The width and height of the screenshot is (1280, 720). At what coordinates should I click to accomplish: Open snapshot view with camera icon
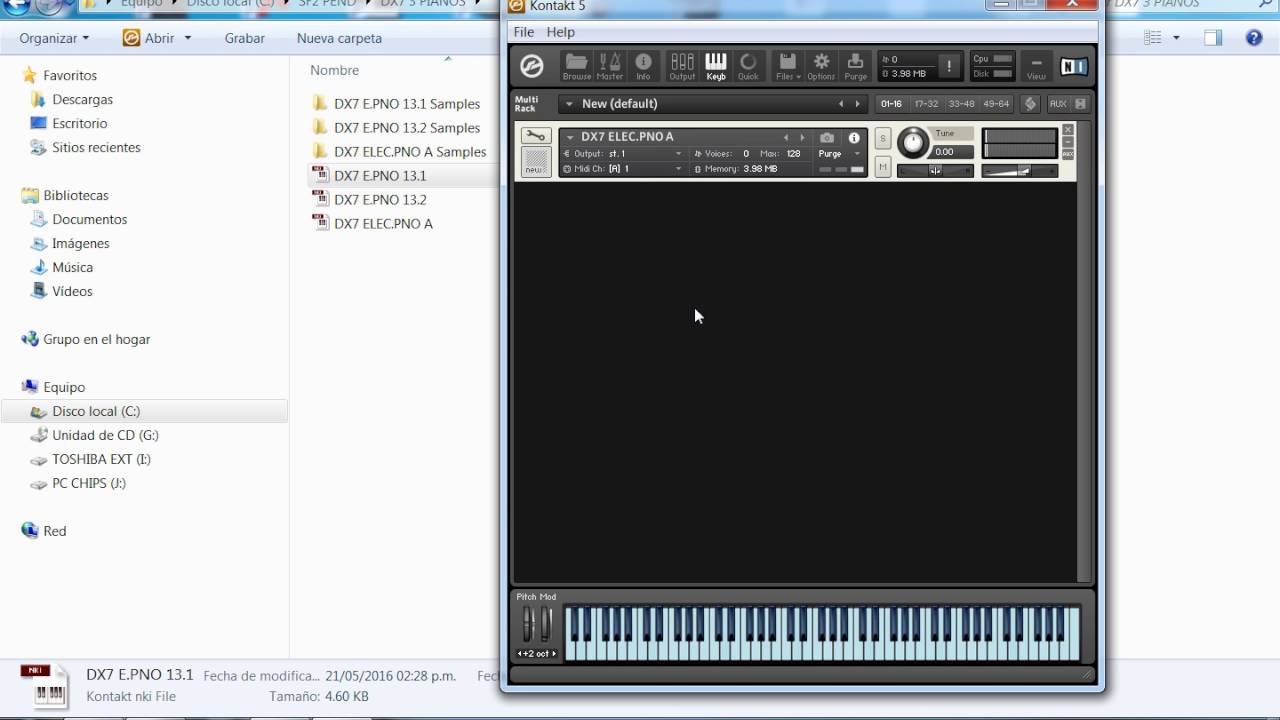pos(827,138)
